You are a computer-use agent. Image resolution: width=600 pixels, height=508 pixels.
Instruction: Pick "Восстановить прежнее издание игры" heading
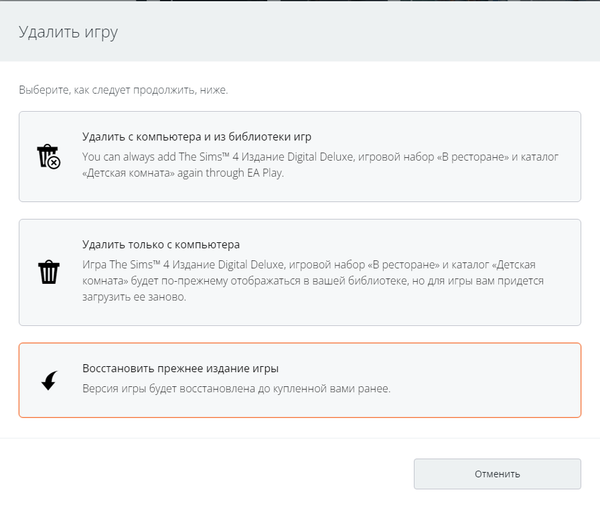pyautogui.click(x=180, y=368)
